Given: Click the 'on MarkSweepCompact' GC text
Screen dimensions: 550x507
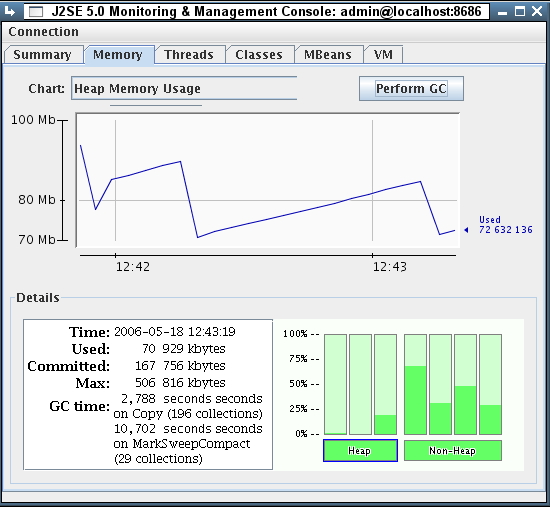Looking at the screenshot, I should pyautogui.click(x=182, y=444).
